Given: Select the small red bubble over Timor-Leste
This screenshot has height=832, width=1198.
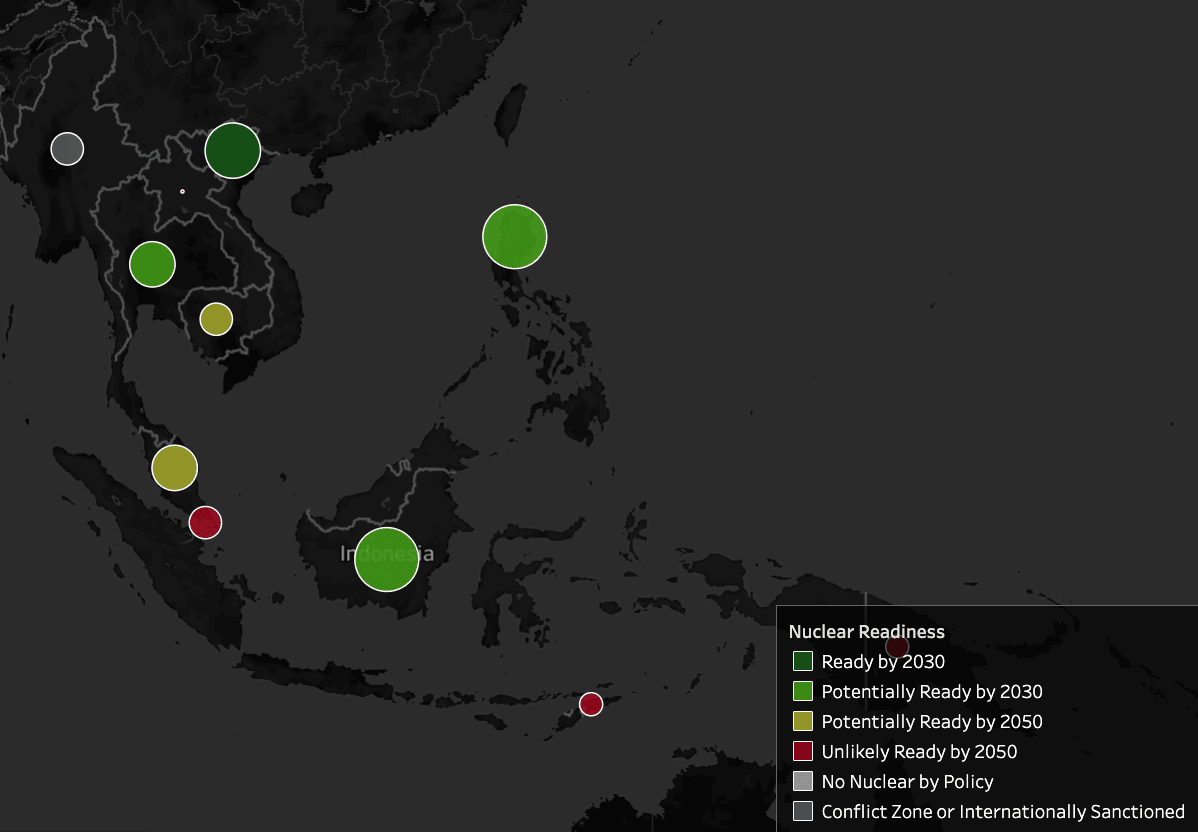Looking at the screenshot, I should [591, 704].
